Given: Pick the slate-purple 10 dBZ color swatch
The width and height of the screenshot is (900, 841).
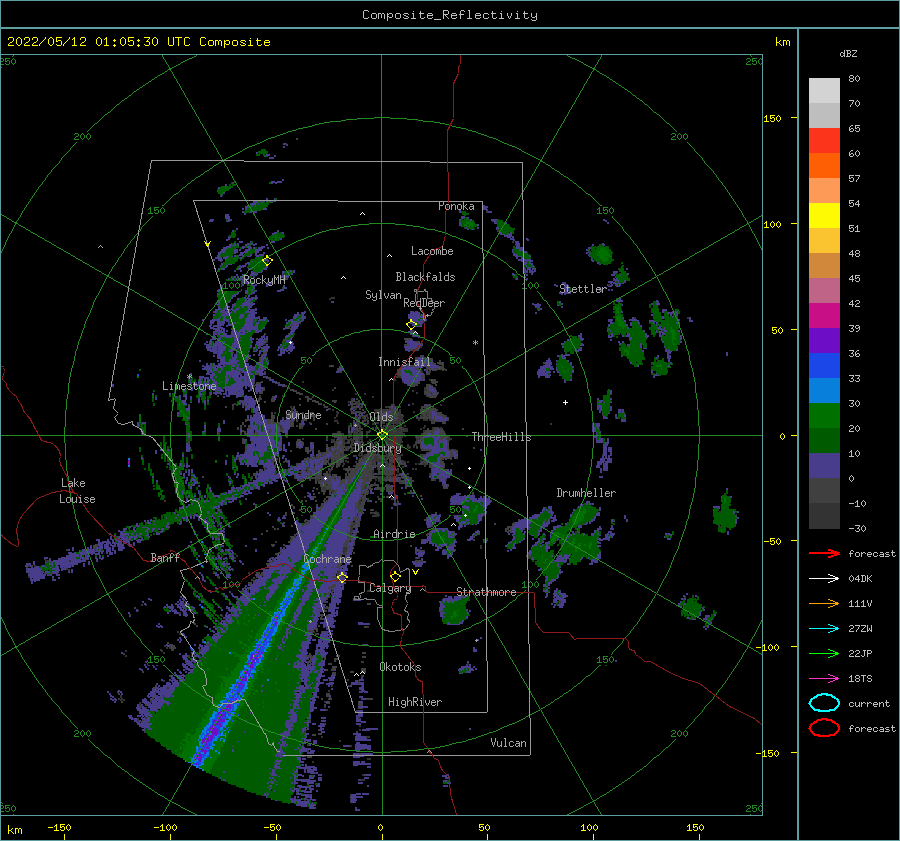Looking at the screenshot, I should [824, 465].
